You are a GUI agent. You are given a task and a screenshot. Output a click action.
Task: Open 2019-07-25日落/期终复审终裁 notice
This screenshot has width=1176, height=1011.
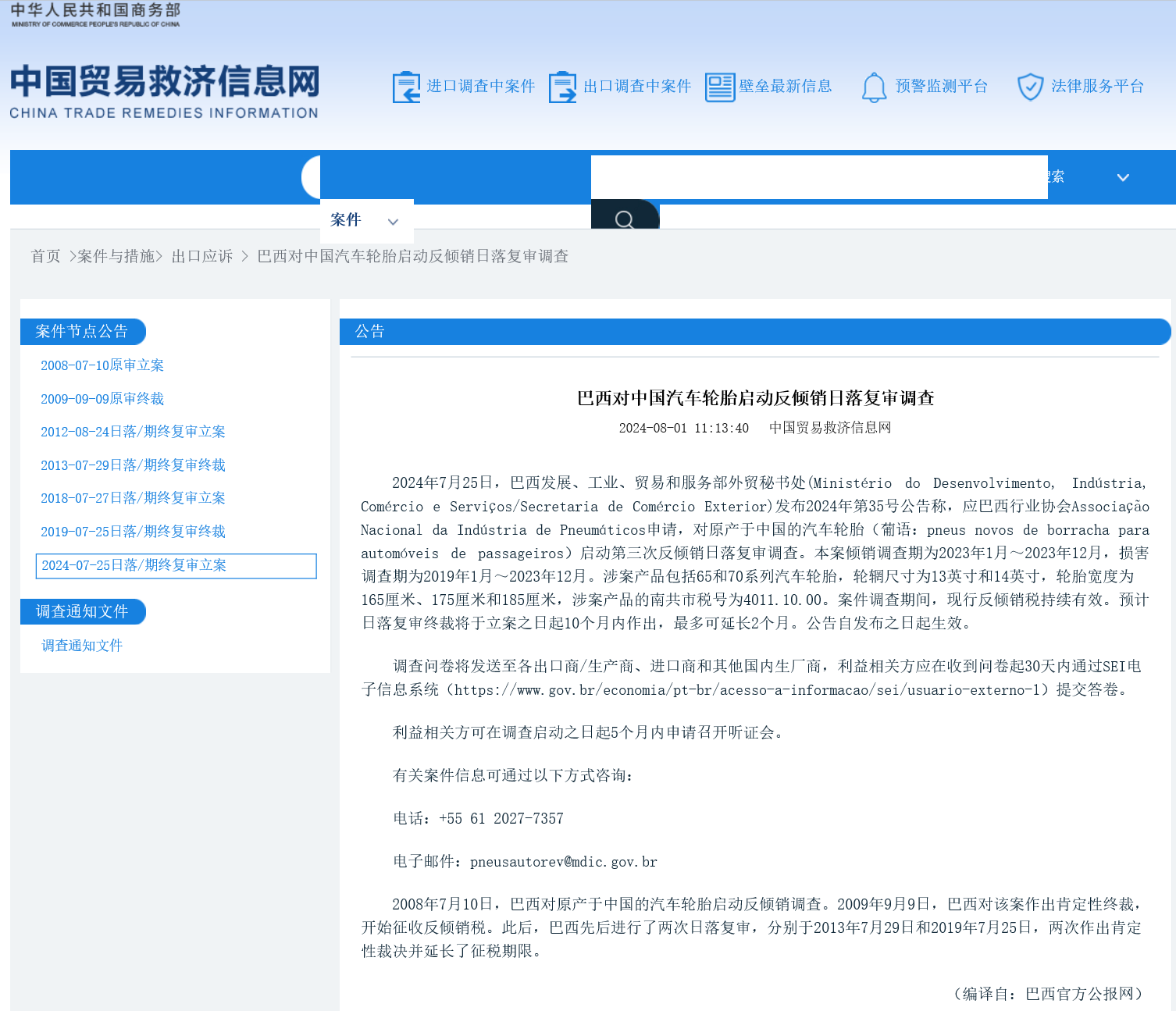[133, 532]
